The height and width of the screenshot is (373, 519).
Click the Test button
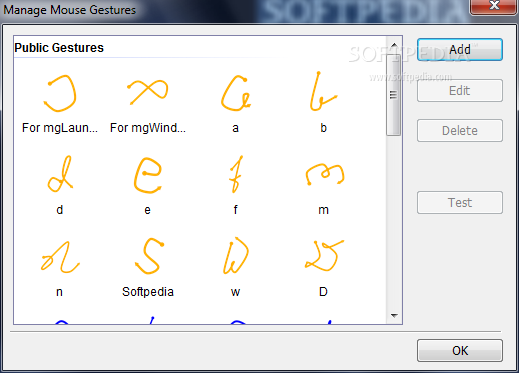tap(460, 203)
